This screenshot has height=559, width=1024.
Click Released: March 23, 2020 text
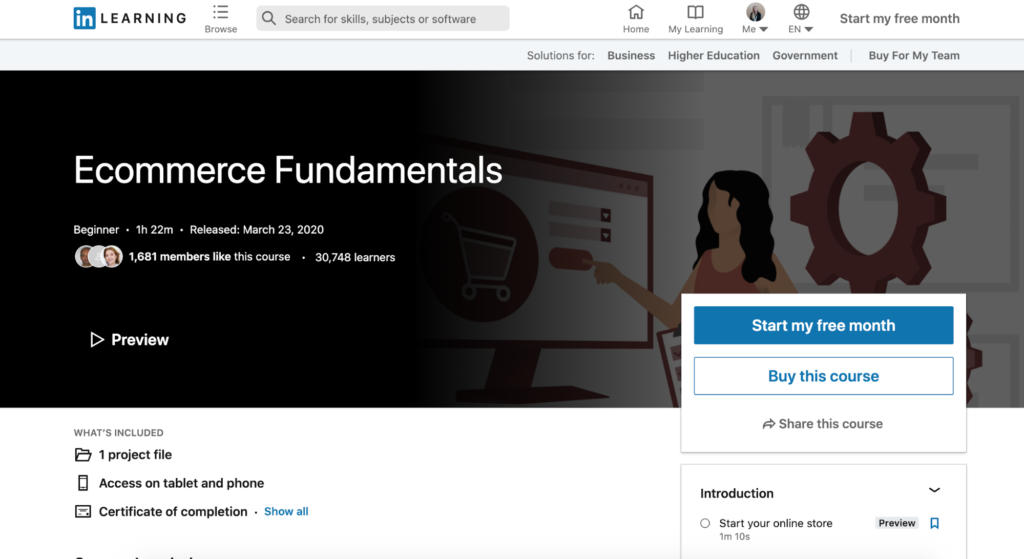257,230
